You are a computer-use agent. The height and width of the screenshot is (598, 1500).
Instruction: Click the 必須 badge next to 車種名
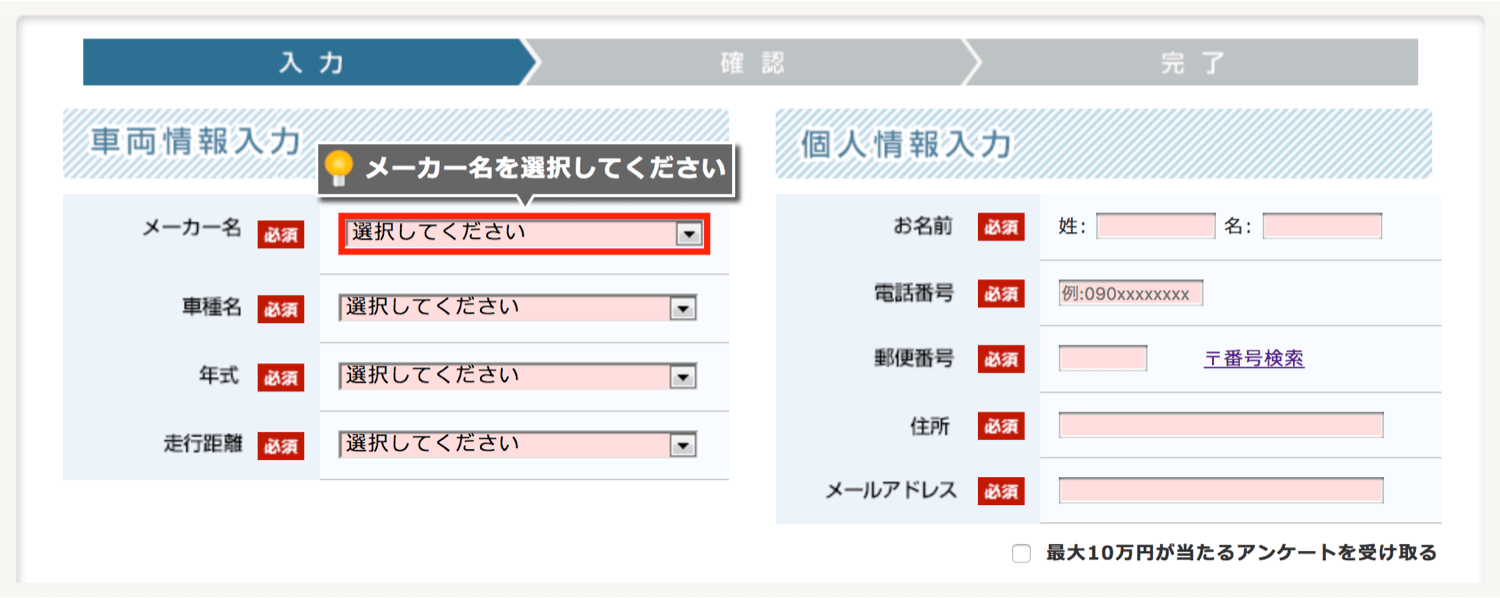coord(280,309)
